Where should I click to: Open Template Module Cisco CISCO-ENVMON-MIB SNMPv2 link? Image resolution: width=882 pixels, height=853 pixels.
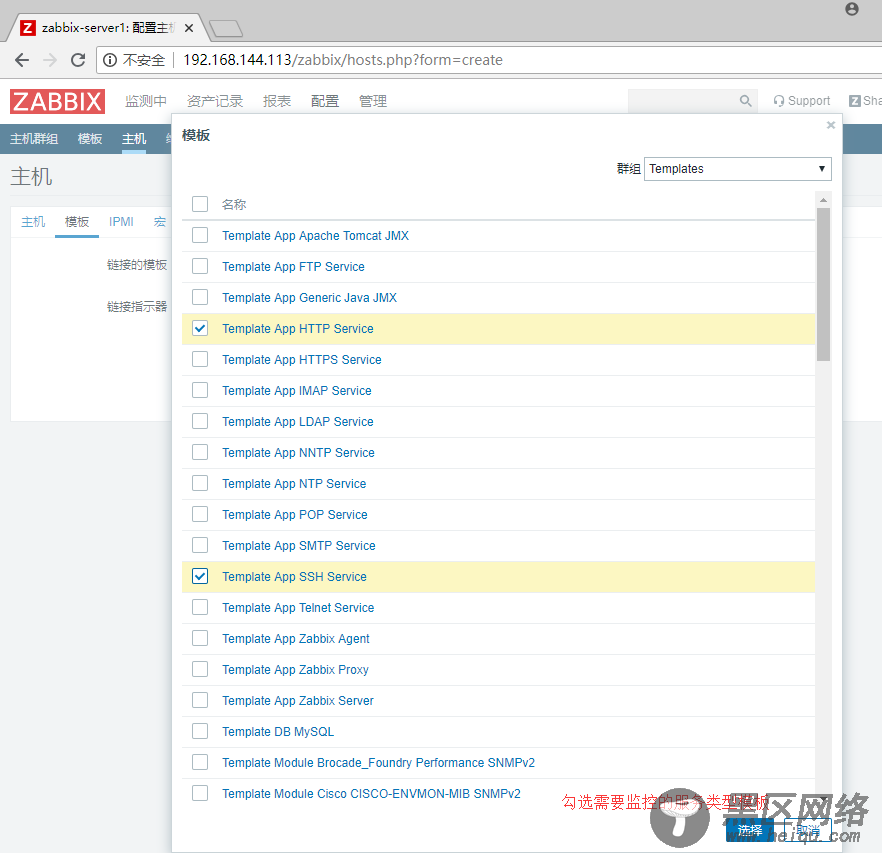coord(371,793)
